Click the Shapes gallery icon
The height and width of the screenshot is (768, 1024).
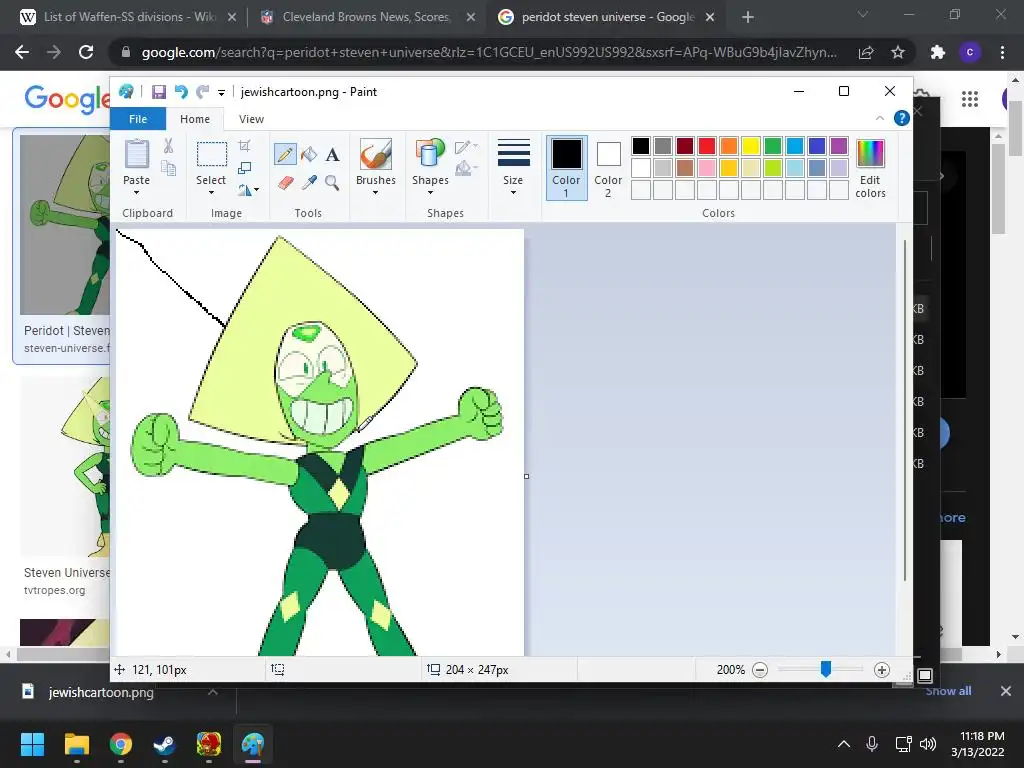point(430,154)
